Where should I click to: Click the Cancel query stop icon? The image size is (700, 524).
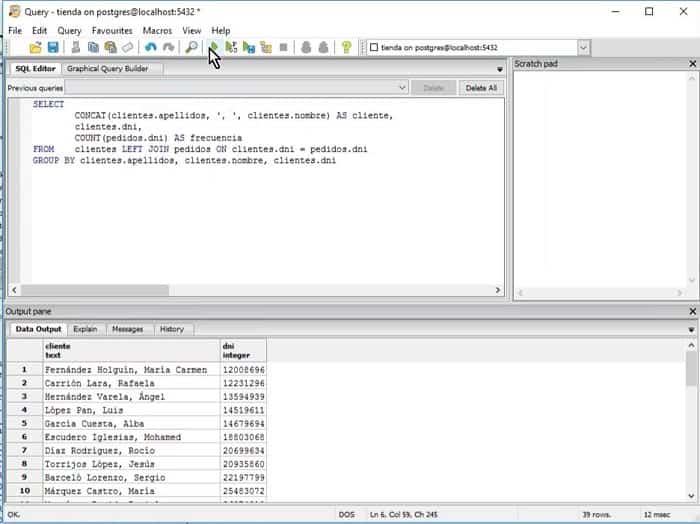283,47
